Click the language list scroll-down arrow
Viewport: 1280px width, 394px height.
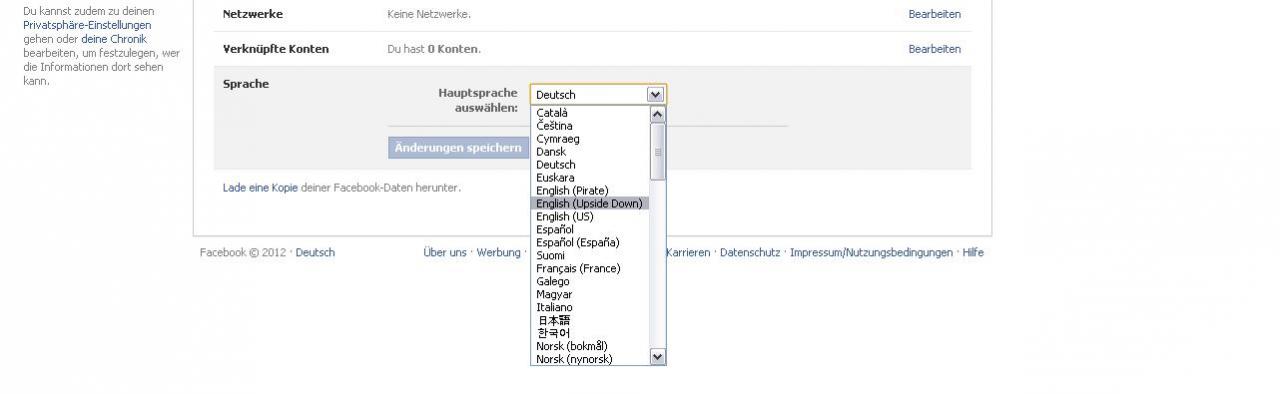[657, 357]
